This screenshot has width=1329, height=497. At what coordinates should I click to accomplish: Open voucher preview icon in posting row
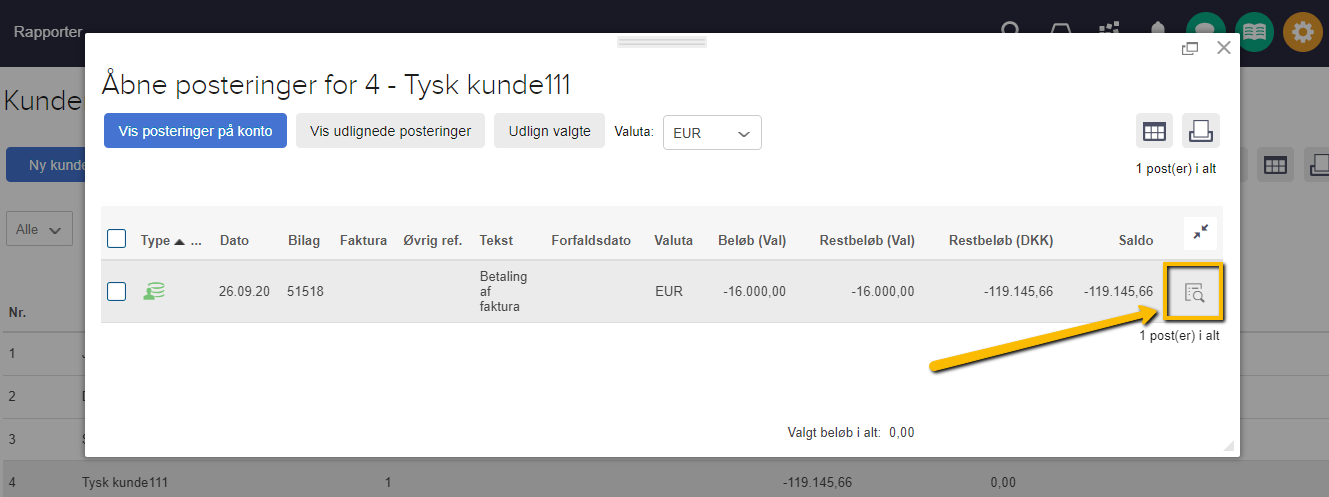pyautogui.click(x=1195, y=292)
